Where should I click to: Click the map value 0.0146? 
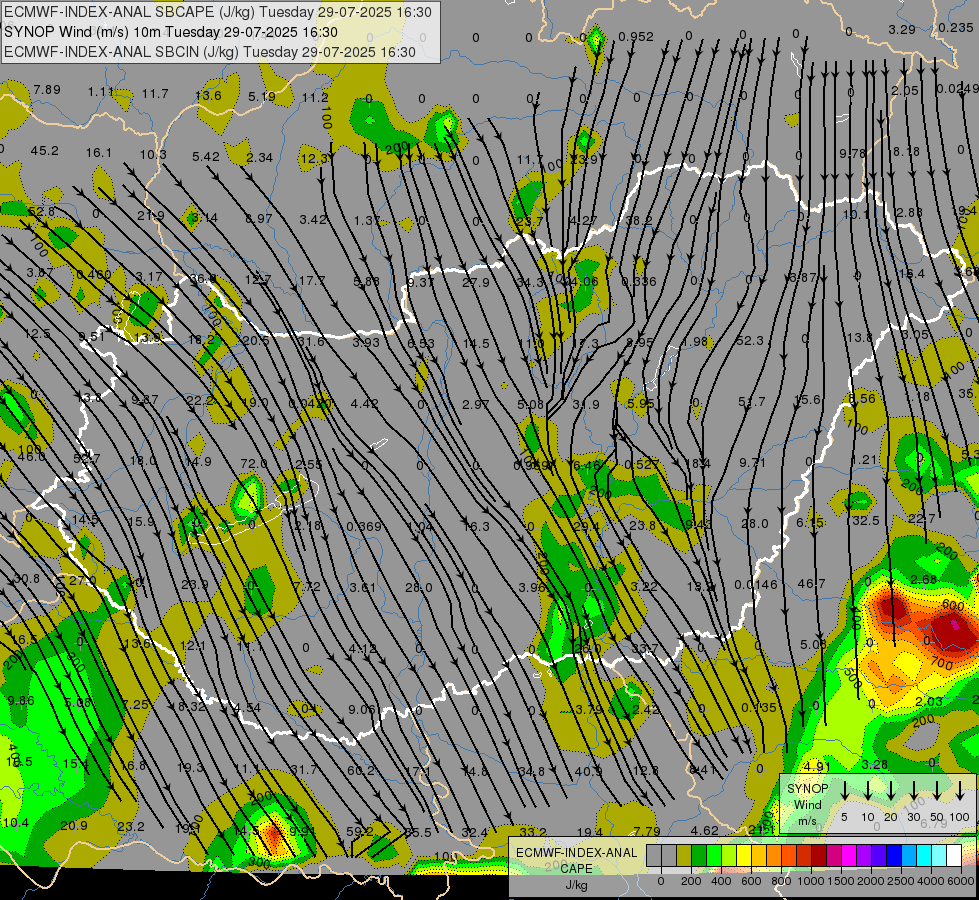tap(755, 585)
